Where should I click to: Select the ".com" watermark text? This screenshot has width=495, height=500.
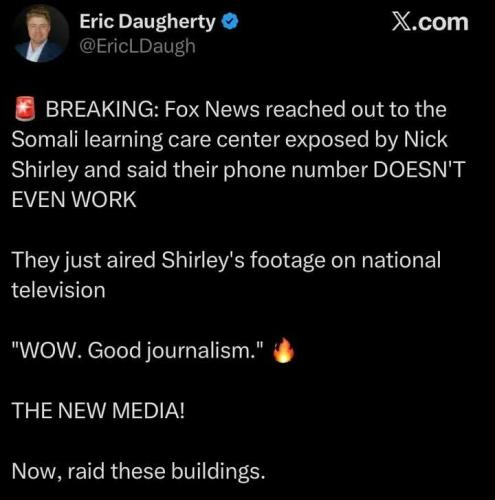[x=439, y=22]
